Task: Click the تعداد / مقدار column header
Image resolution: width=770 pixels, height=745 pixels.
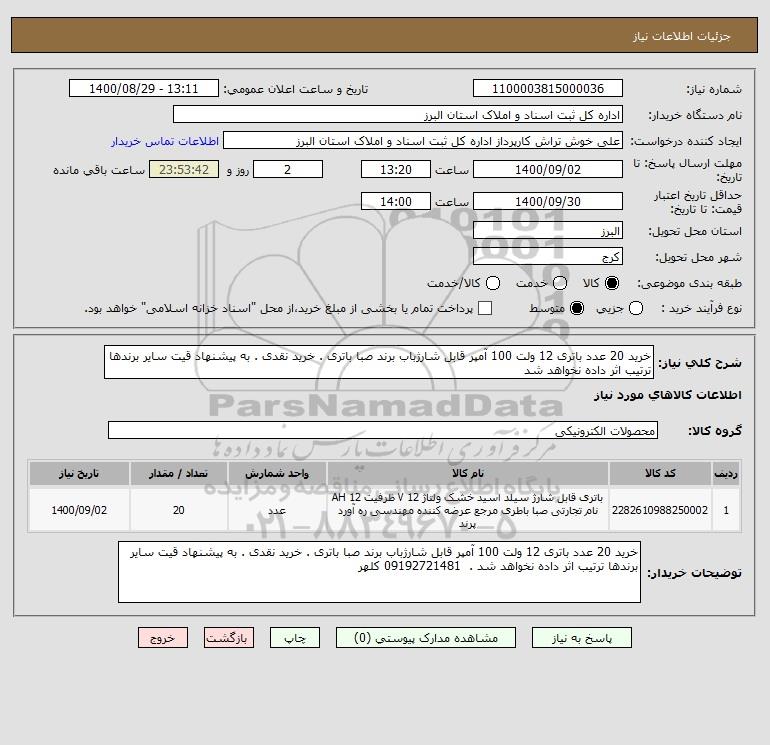Action: [179, 473]
